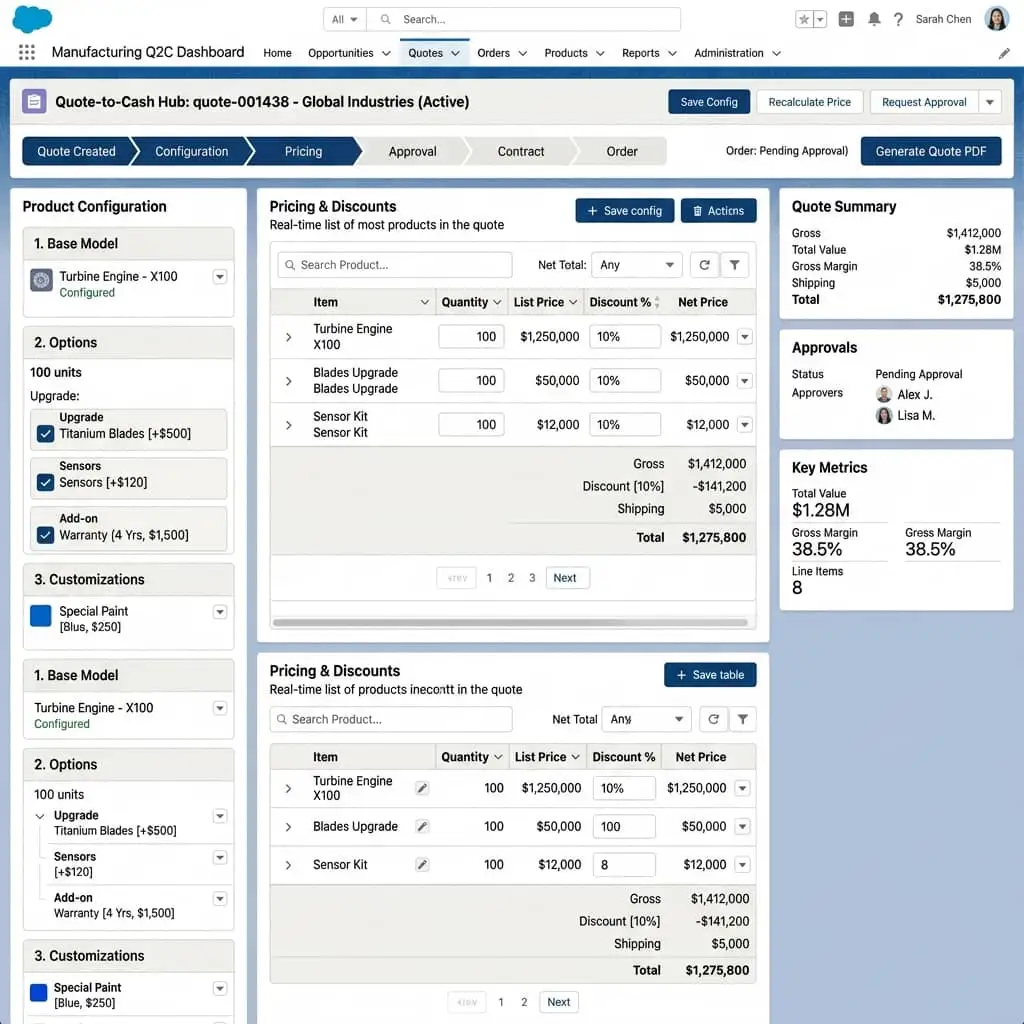Viewport: 1024px width, 1024px height.
Task: Click the global Search field
Action: point(524,20)
